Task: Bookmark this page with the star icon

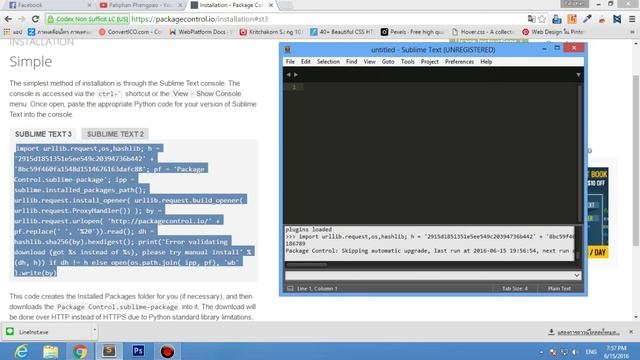Action: 542,19
